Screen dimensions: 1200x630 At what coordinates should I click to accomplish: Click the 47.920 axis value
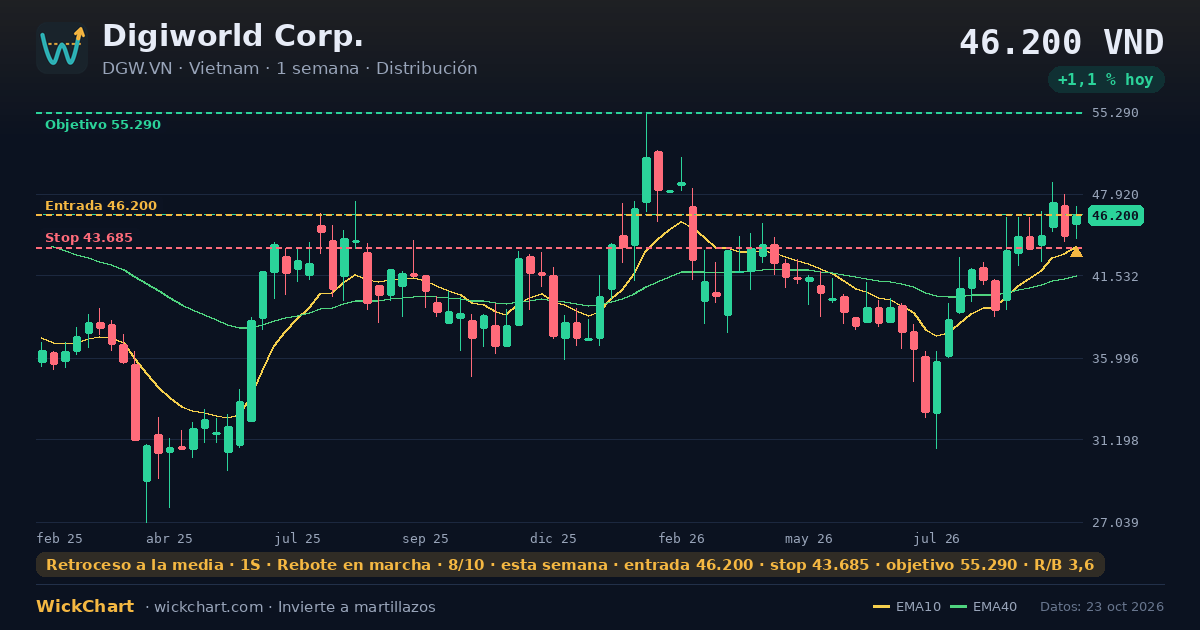(x=1115, y=195)
